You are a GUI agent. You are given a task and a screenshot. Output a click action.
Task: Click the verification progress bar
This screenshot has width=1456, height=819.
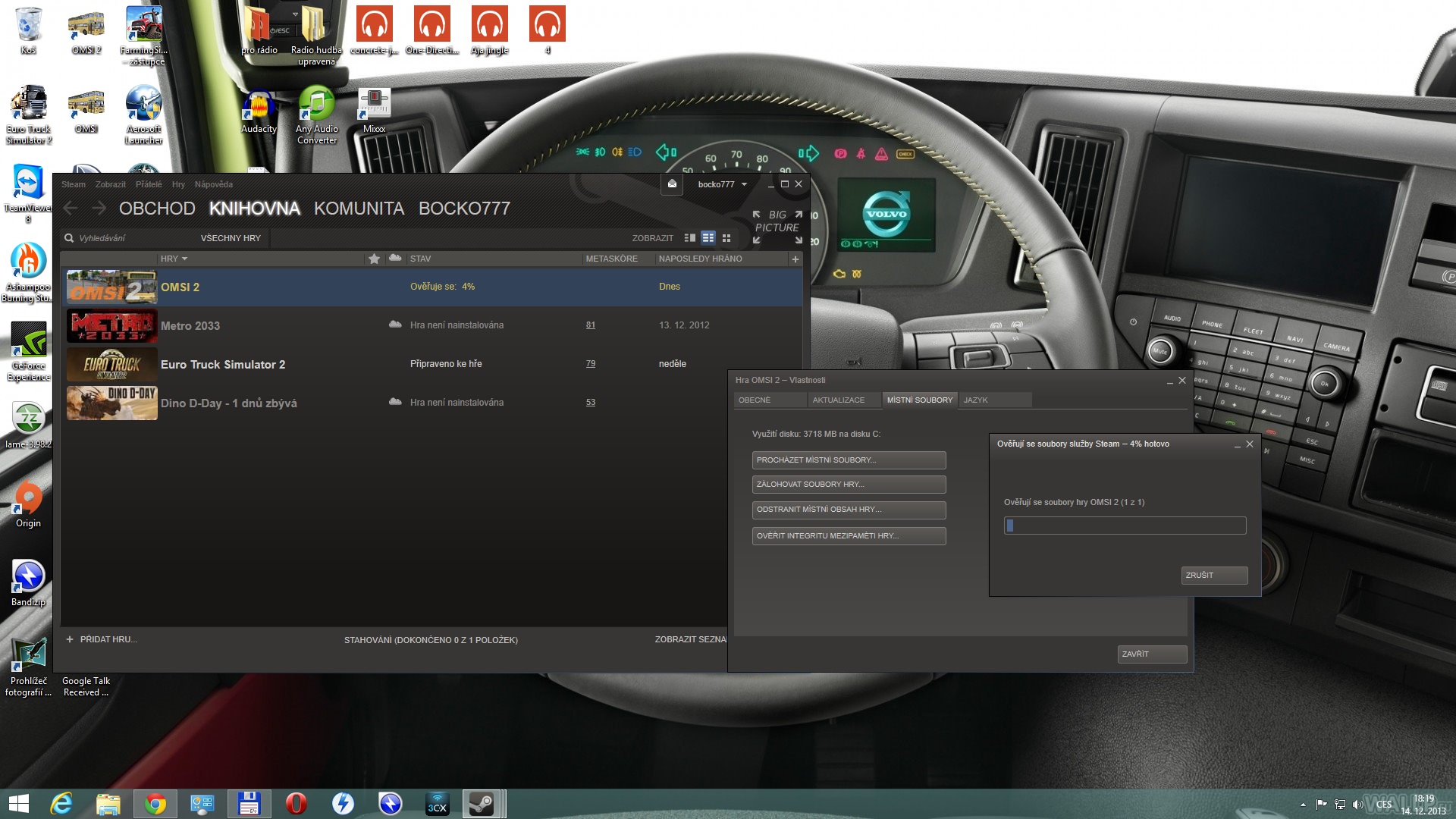click(1125, 526)
